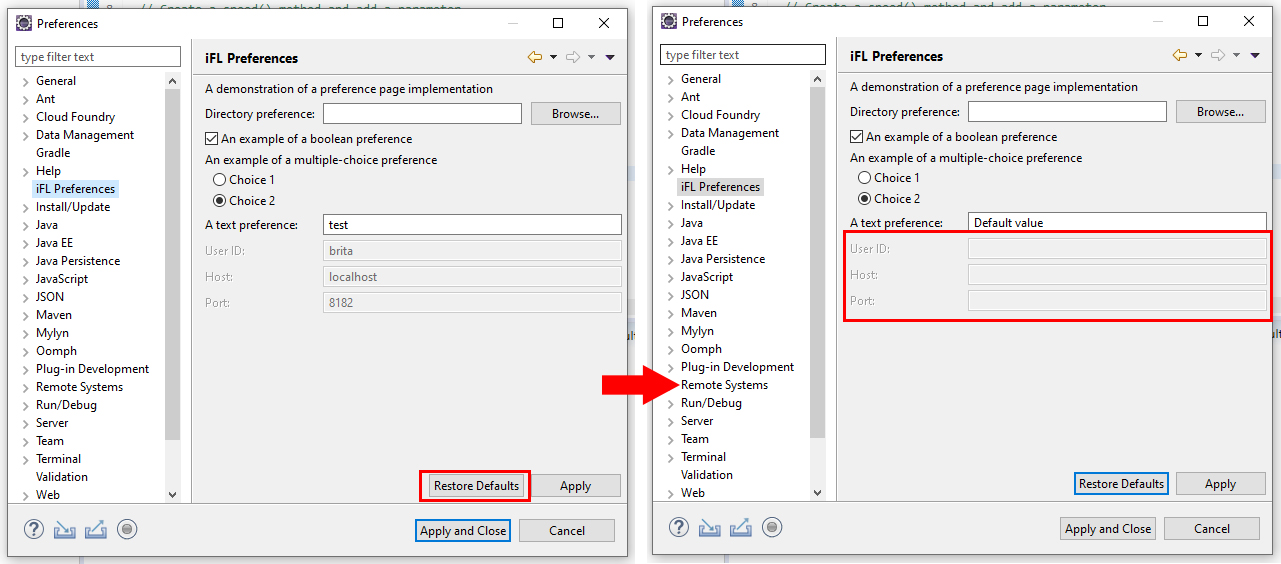The image size is (1281, 564).
Task: Open help in the right Preferences window
Action: pyautogui.click(x=679, y=527)
